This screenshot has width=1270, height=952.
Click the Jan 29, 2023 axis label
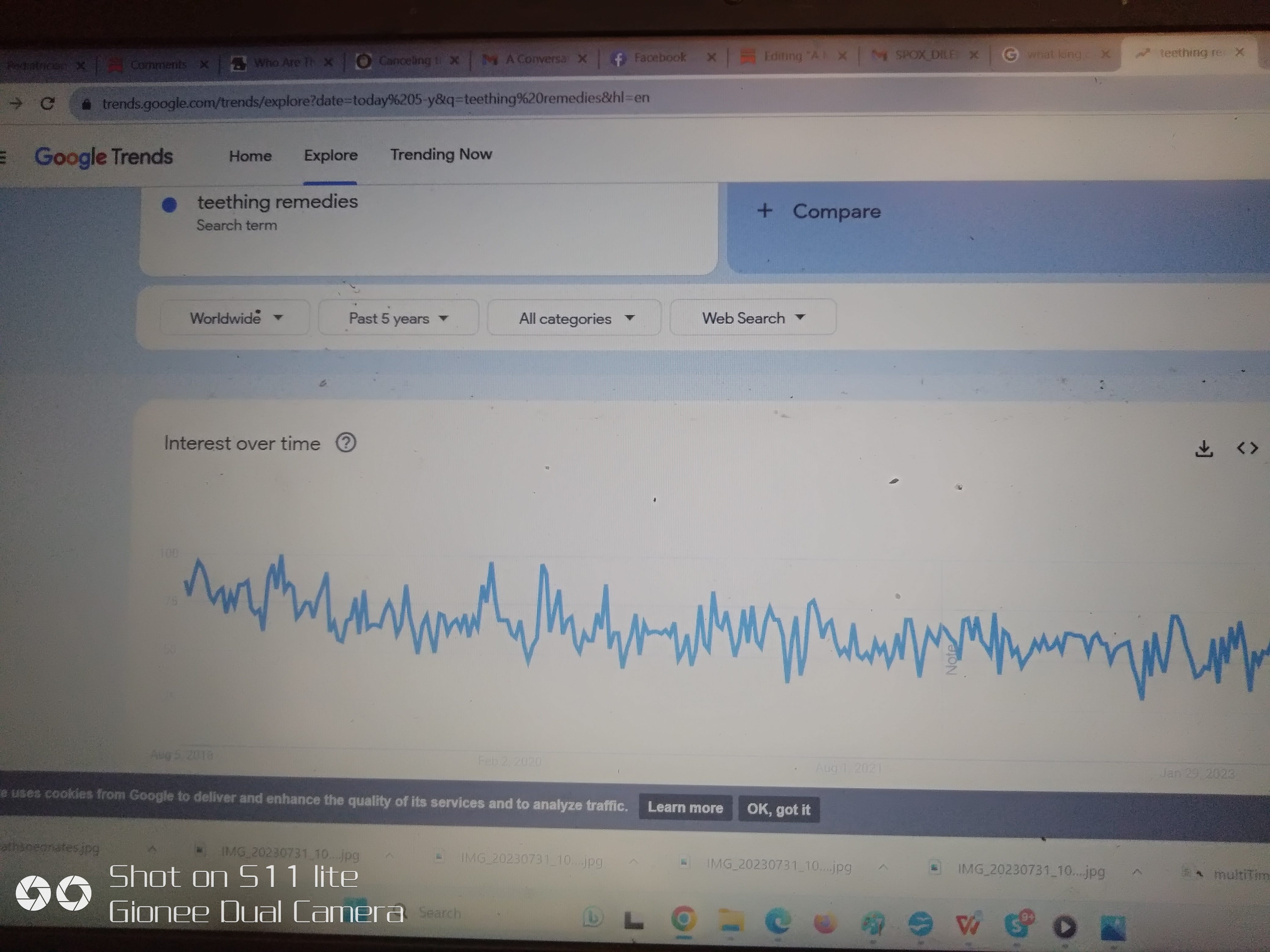tap(1197, 773)
